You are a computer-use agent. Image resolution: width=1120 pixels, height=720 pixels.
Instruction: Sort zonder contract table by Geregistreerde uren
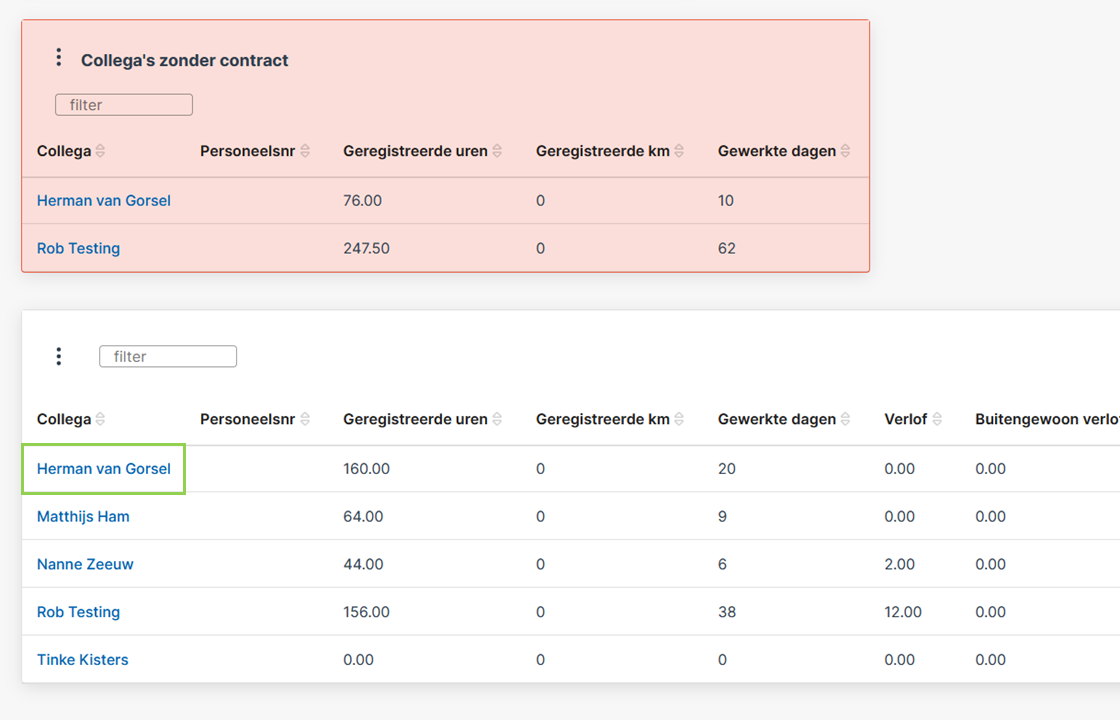tap(497, 151)
